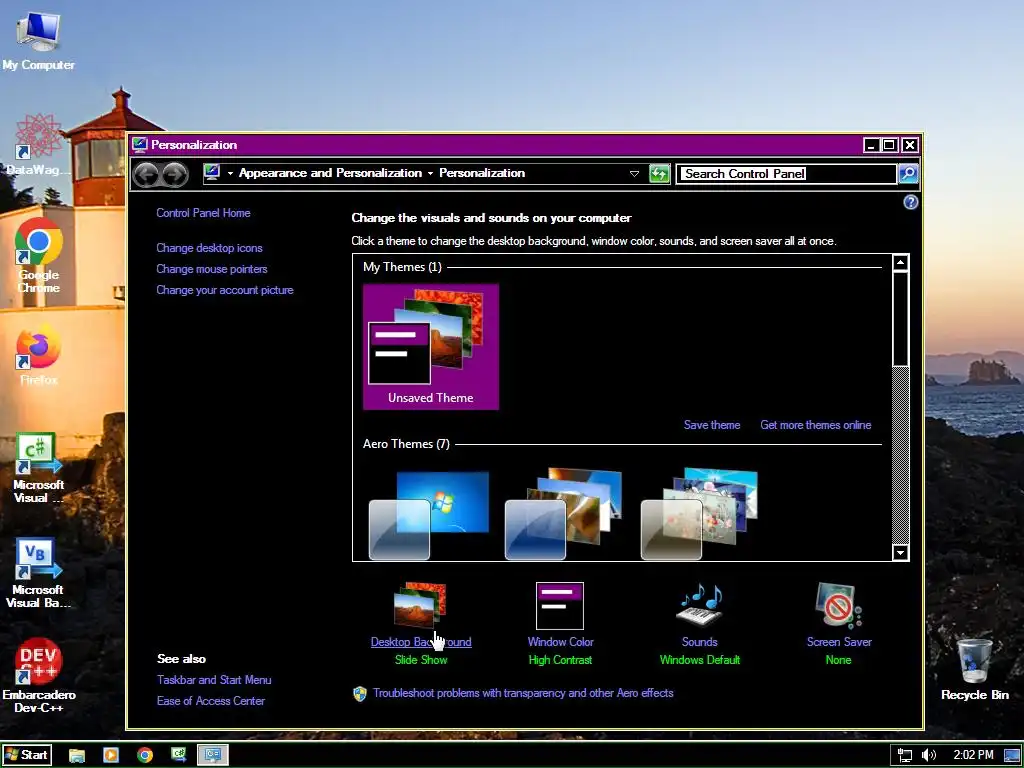Select the Unsaved Theme thumbnail
This screenshot has width=1024, height=768.
pyautogui.click(x=431, y=347)
